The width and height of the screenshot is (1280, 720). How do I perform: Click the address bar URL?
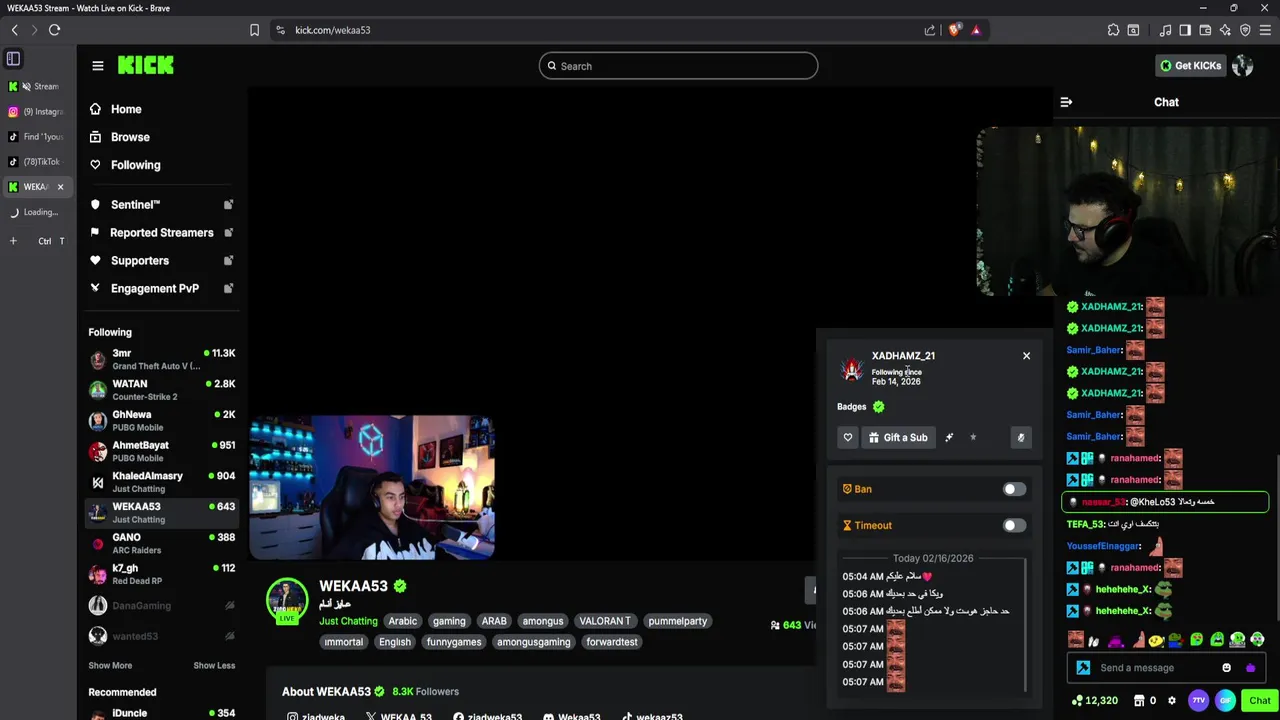coord(332,30)
